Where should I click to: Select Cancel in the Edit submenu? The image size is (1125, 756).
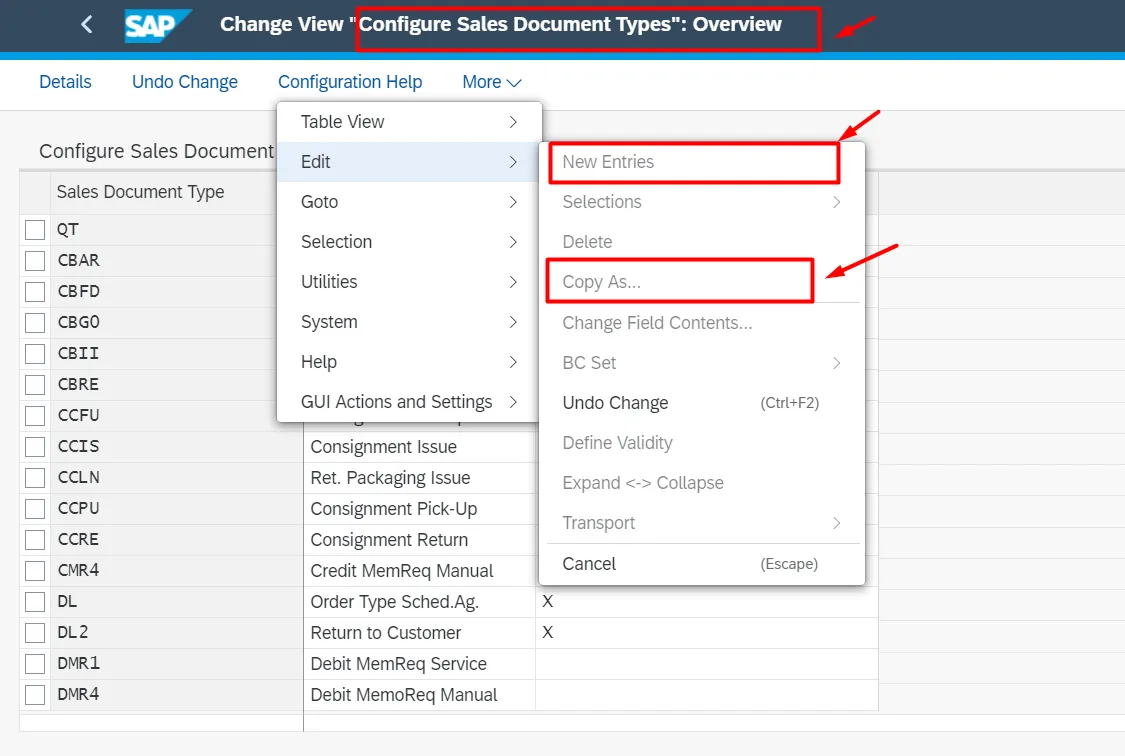589,564
